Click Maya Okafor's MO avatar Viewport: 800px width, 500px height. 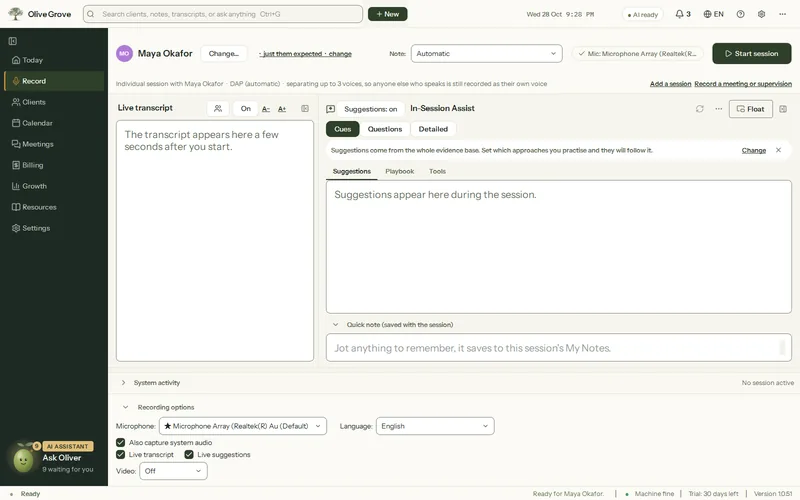pyautogui.click(x=124, y=54)
